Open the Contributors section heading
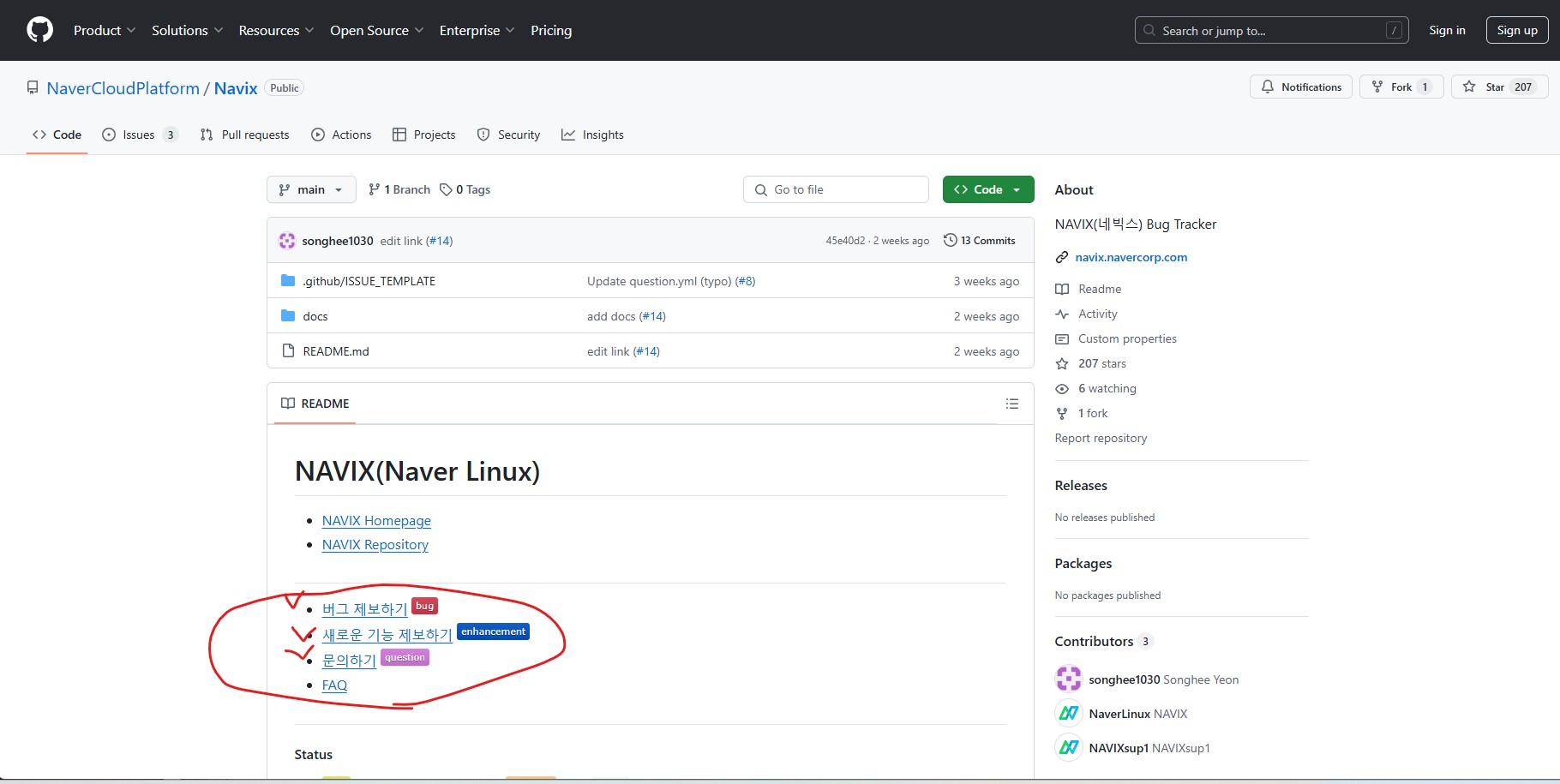 pyautogui.click(x=1094, y=642)
